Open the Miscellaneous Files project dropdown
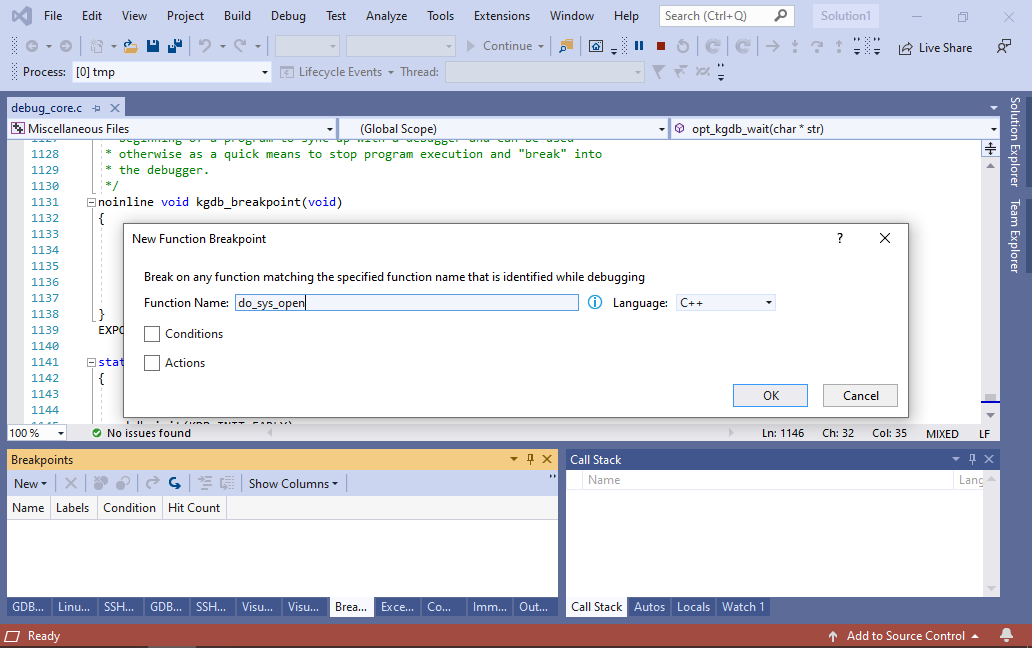 click(x=330, y=129)
